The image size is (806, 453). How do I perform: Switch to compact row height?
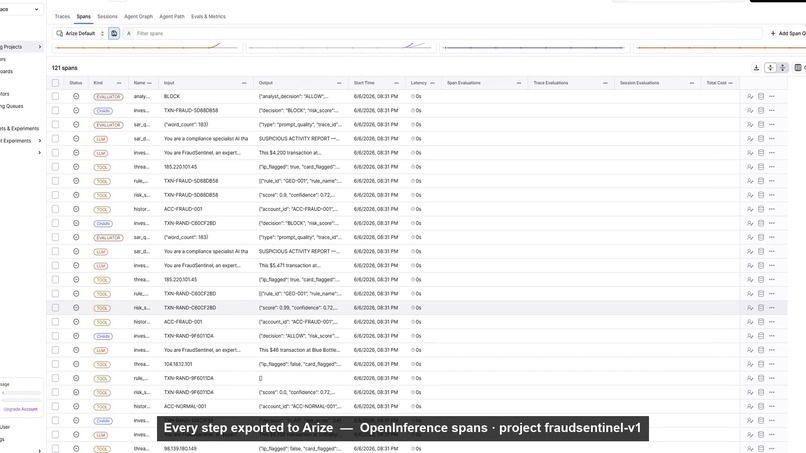click(782, 68)
